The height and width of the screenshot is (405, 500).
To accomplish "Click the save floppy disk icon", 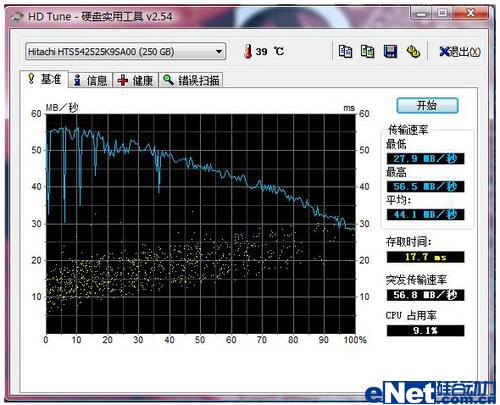I will (390, 51).
